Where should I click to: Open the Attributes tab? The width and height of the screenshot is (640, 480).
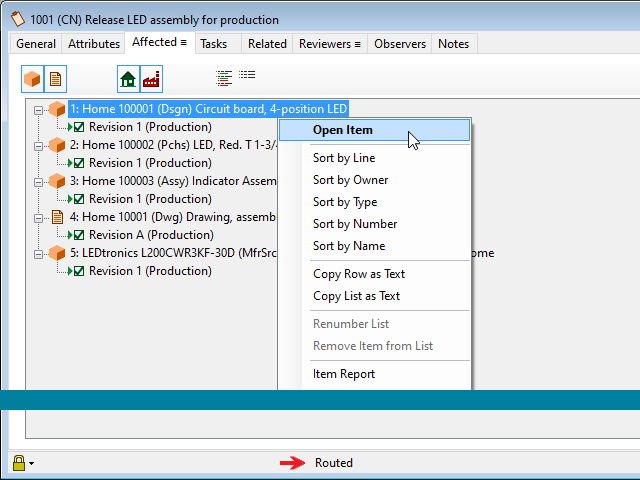pos(93,43)
